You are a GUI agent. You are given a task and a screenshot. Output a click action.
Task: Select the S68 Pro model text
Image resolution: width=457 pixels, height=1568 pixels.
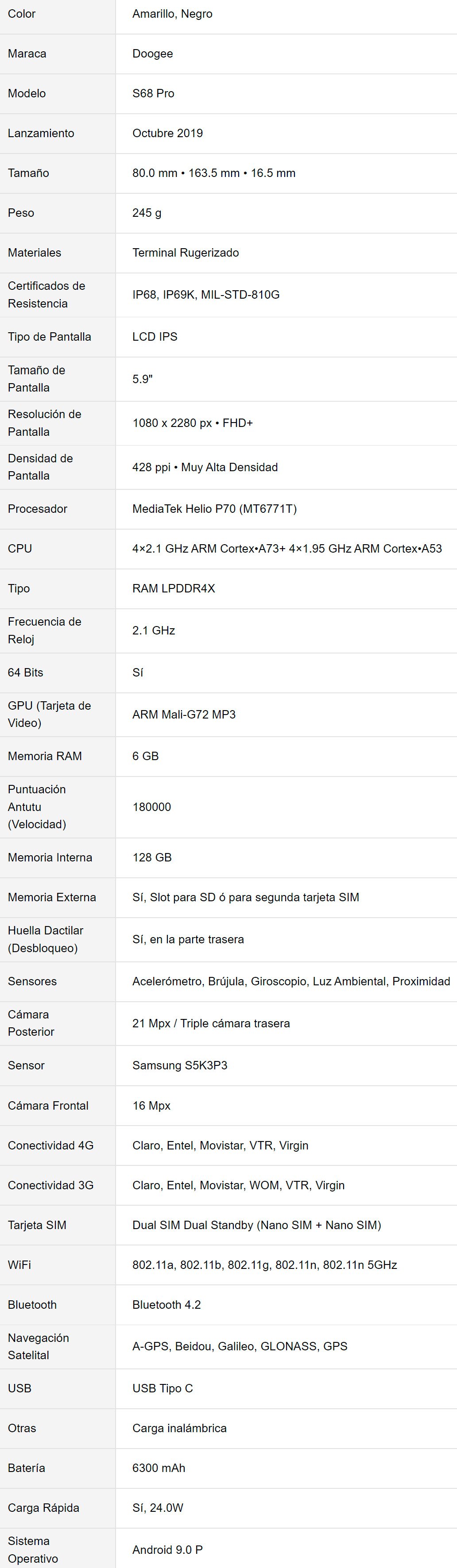coord(153,93)
